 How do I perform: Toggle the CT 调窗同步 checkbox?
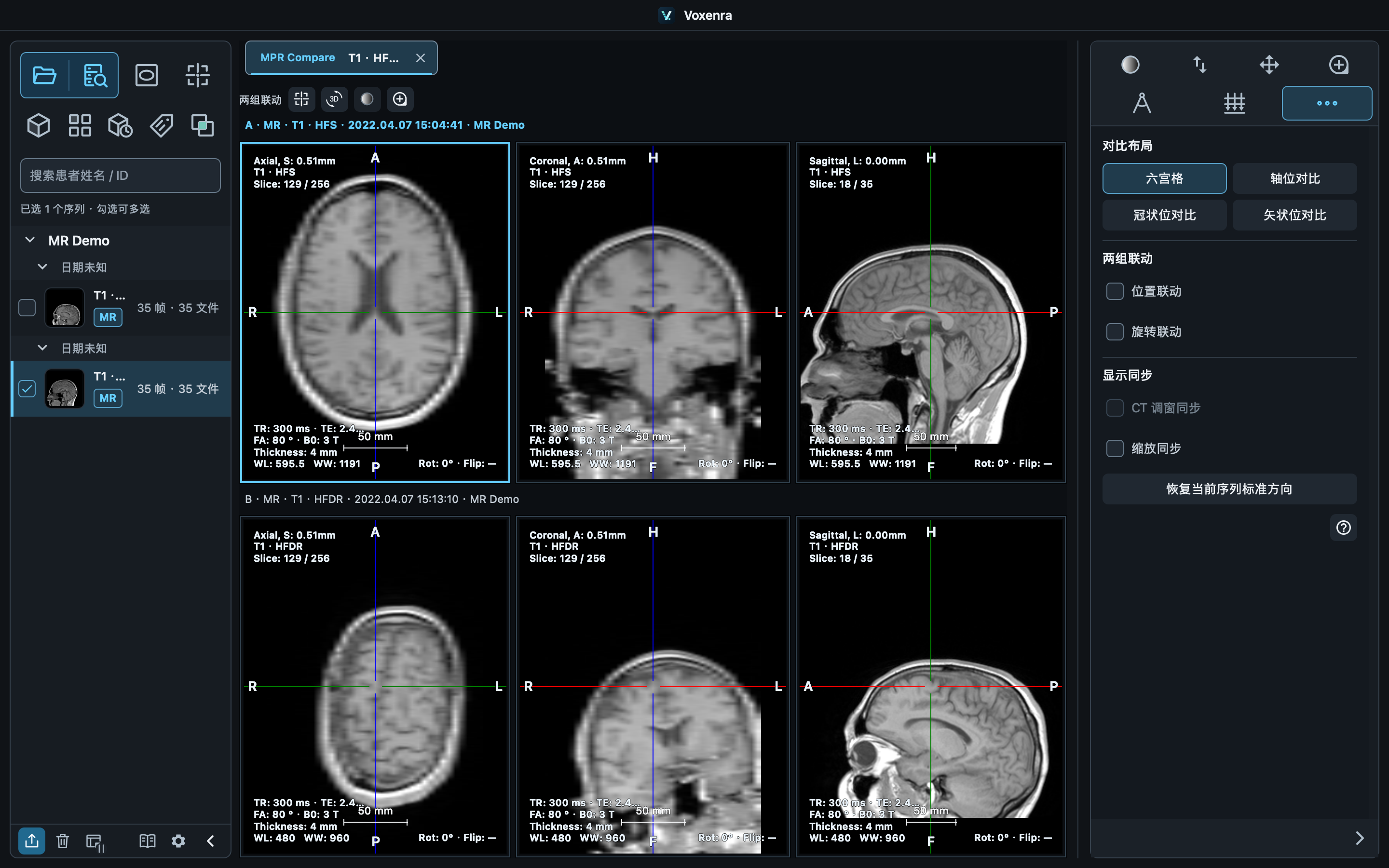tap(1115, 407)
